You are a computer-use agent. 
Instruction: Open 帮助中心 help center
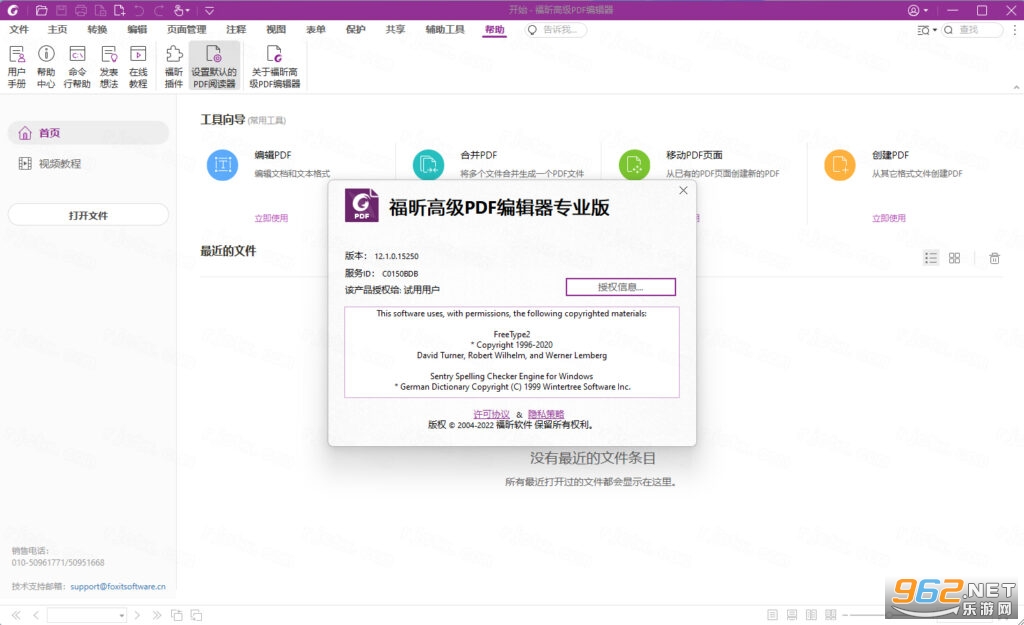click(x=46, y=67)
